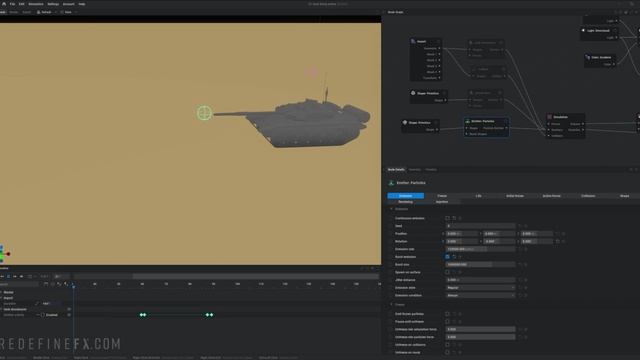Click the app logo icon in menu bar
The width and height of the screenshot is (640, 360).
(x=4, y=4)
